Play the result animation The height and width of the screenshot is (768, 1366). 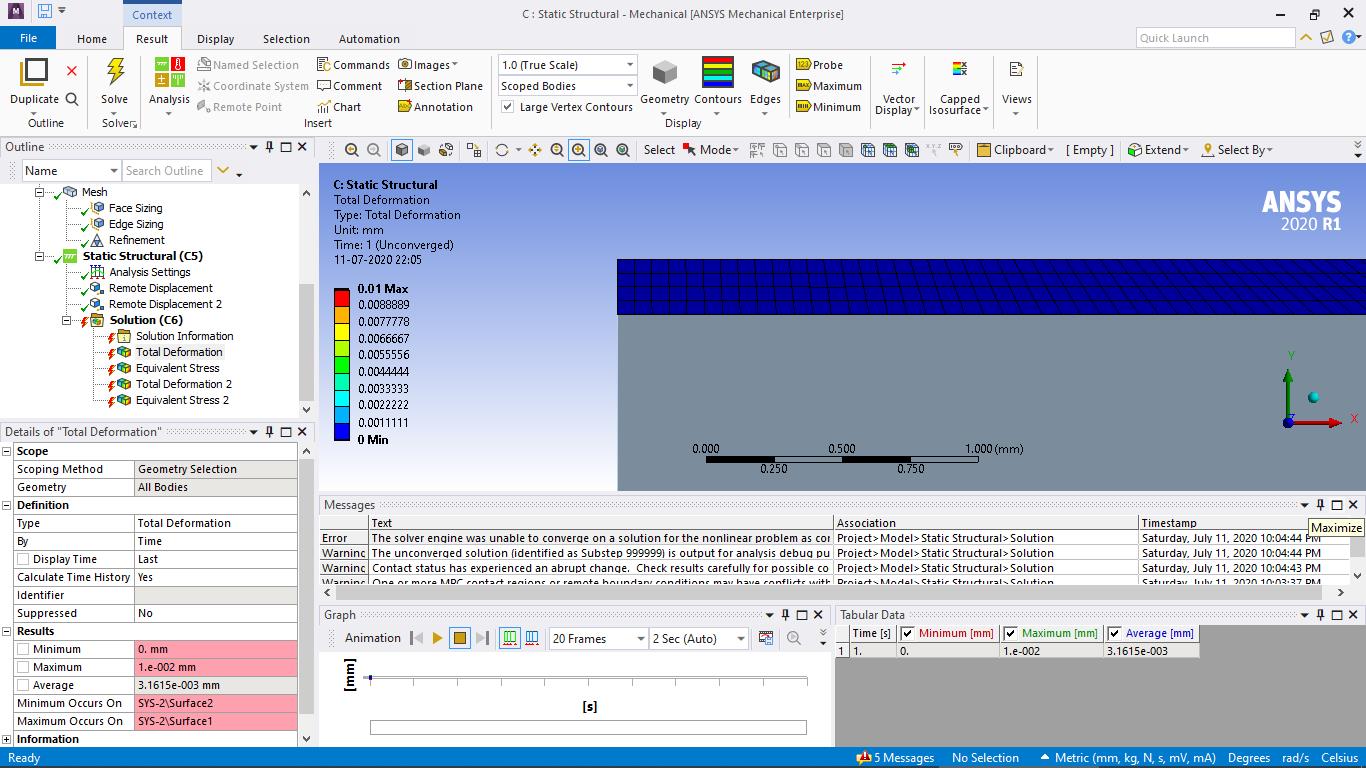437,638
